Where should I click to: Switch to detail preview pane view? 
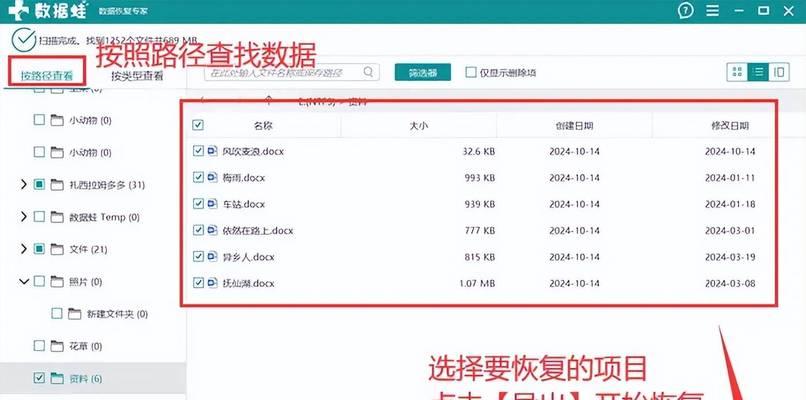coord(779,72)
